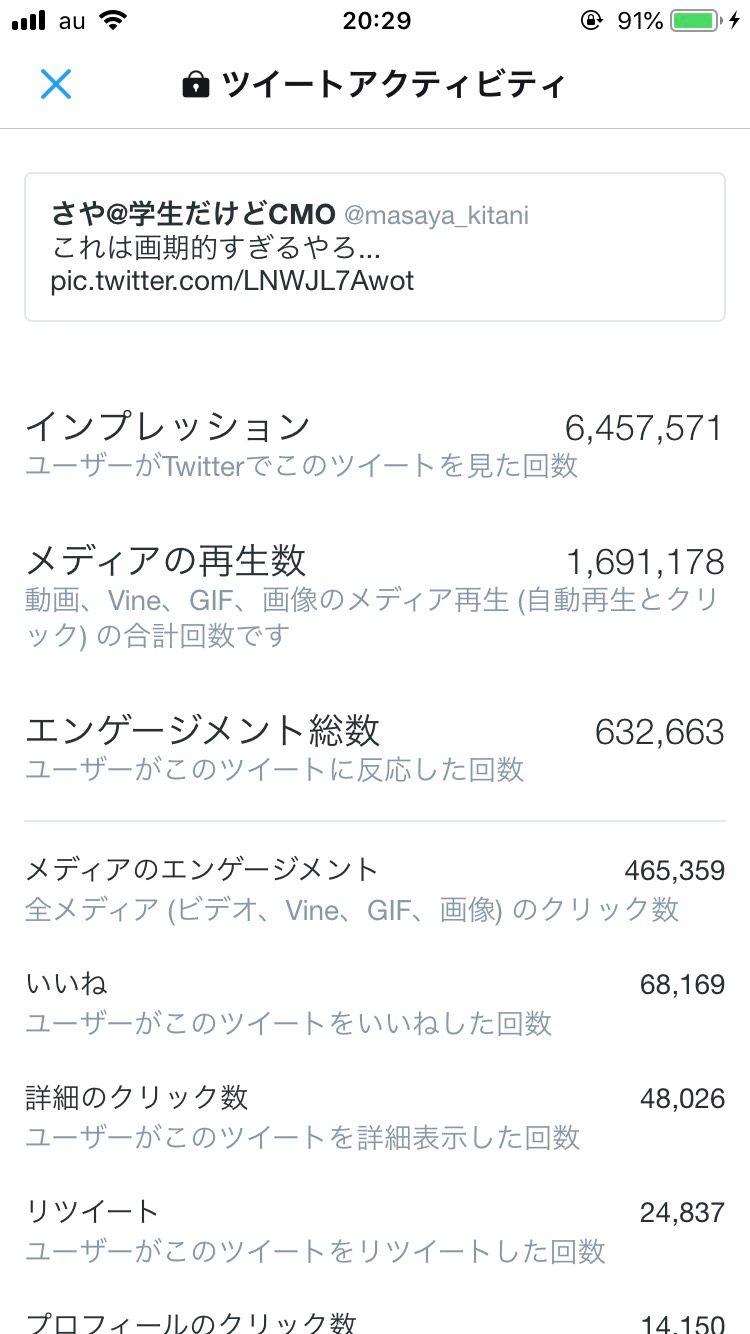Tap the リツイート count 24,837
750x1334 pixels.
coord(682,1213)
